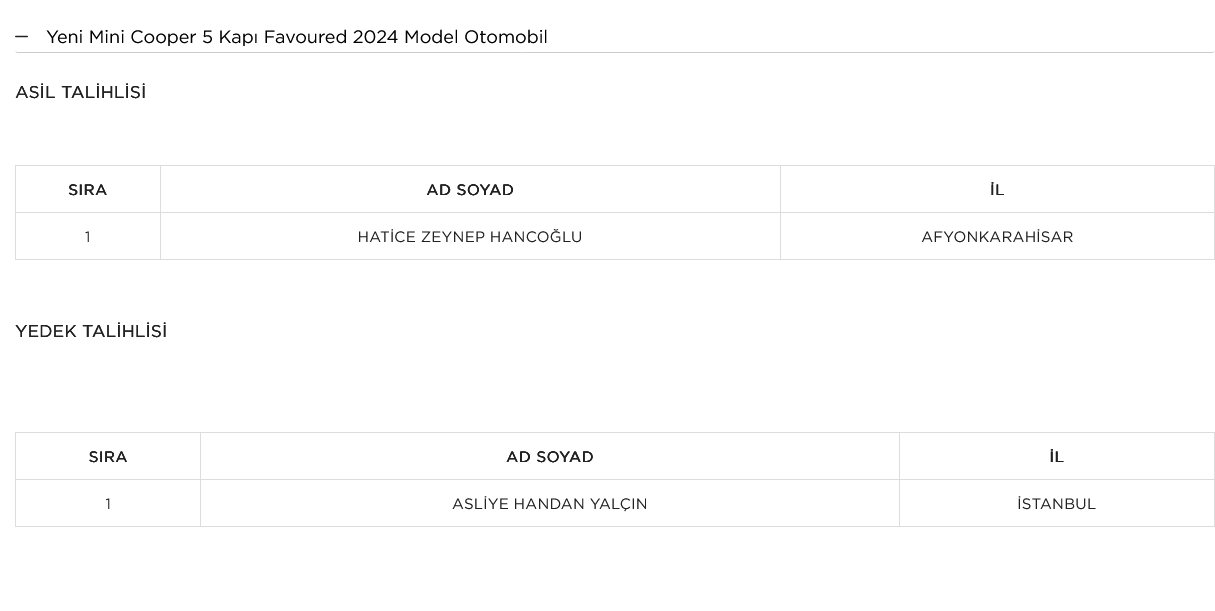Screen dimensions: 1215x611
Task: Click the AFYONKARAHİSAR city cell
Action: (x=997, y=237)
